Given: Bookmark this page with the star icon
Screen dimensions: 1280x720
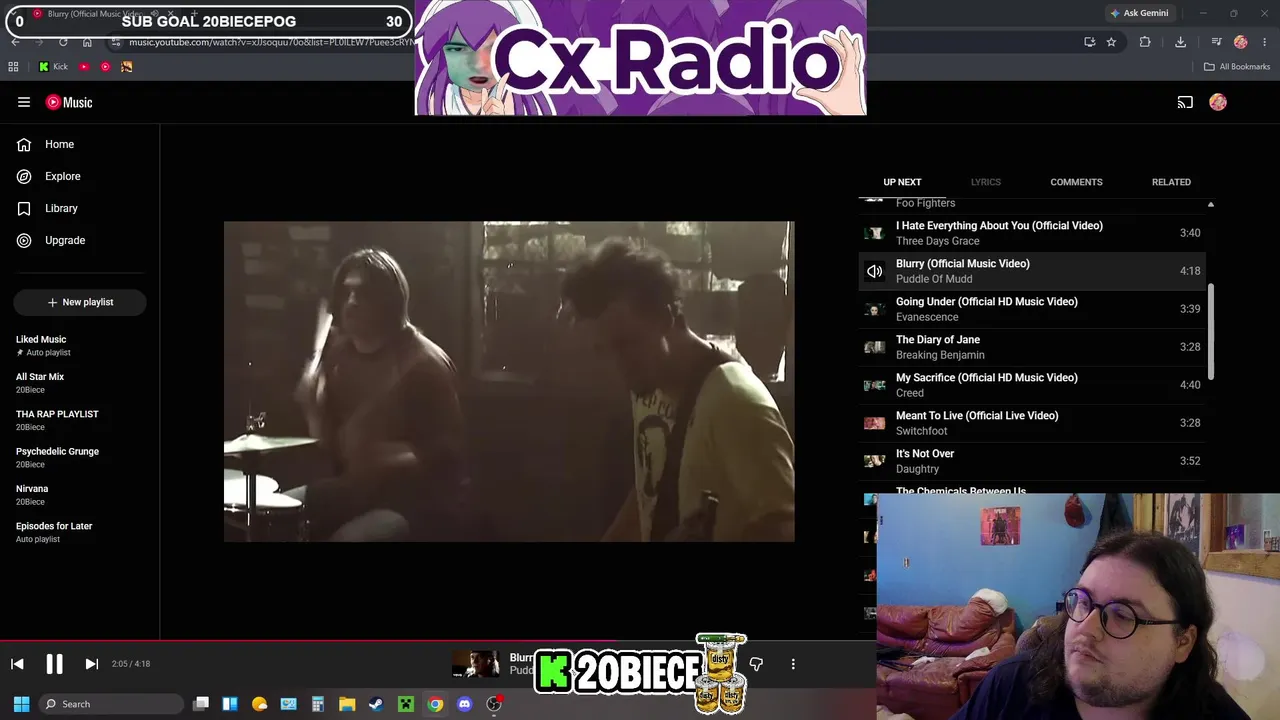Looking at the screenshot, I should pos(1111,42).
